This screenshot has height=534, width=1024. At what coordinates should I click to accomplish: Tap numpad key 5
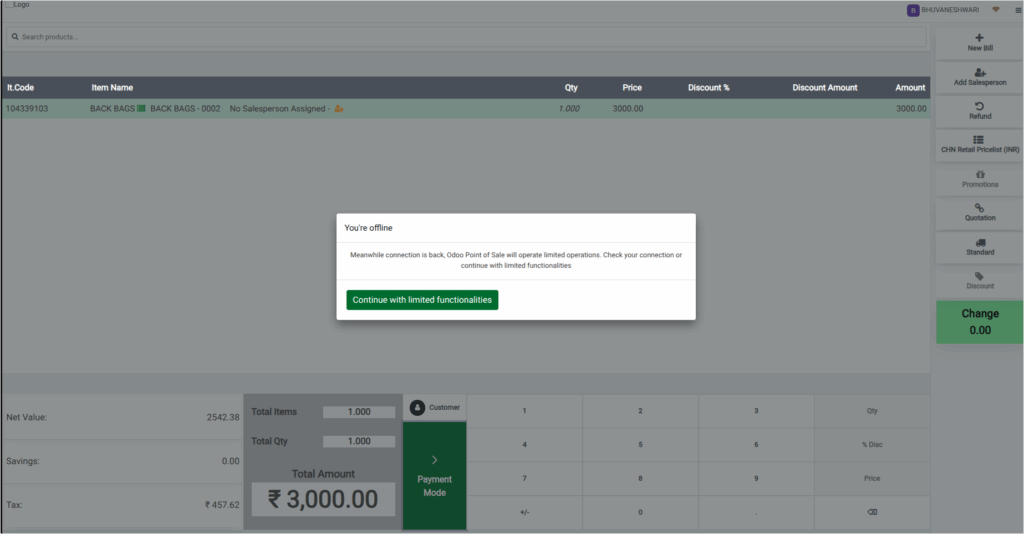pos(640,445)
